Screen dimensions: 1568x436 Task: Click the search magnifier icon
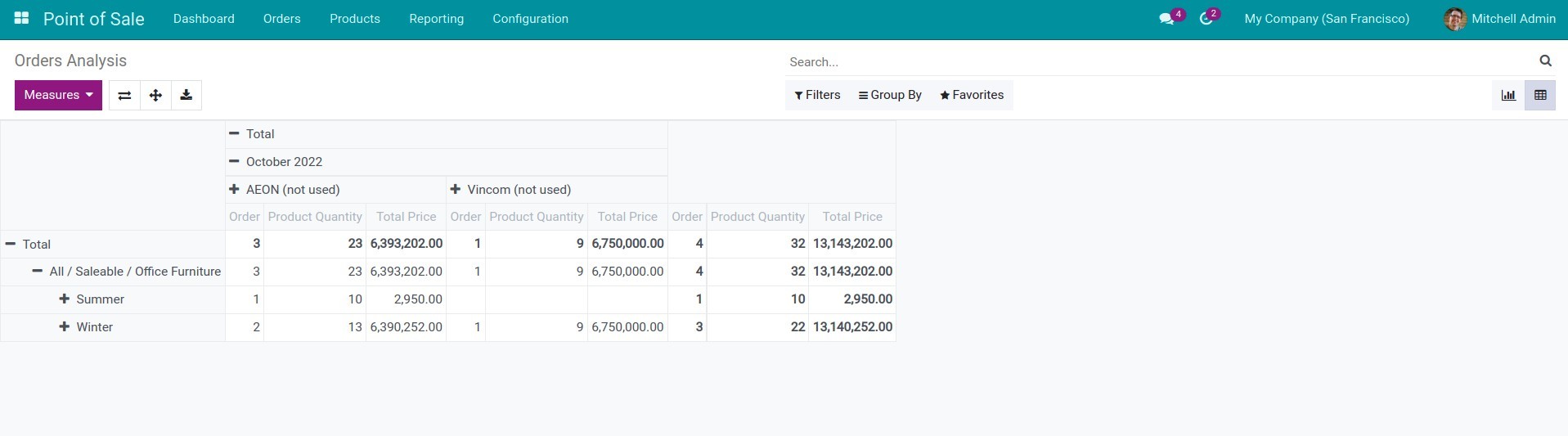point(1545,61)
